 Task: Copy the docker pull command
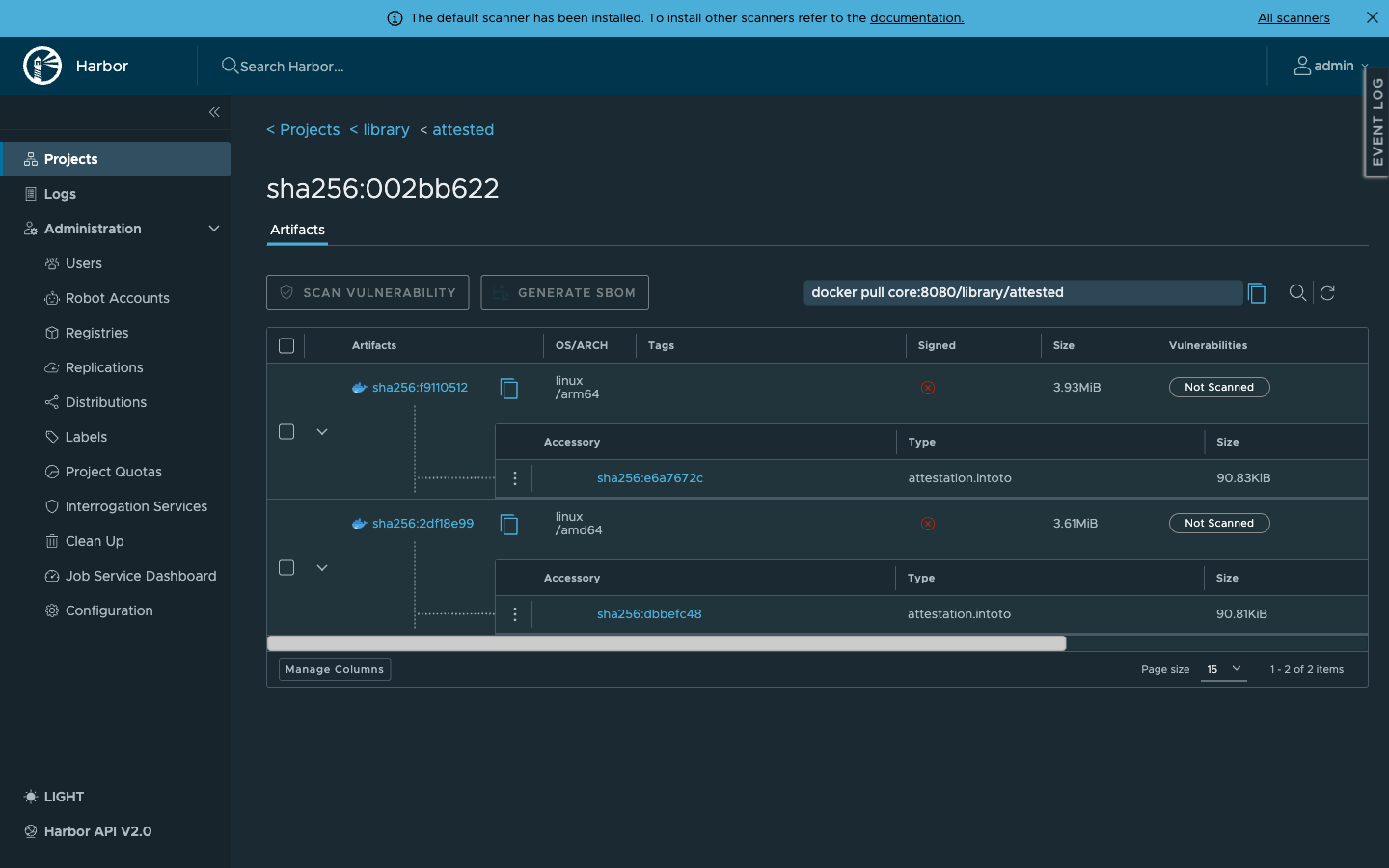coord(1257,293)
